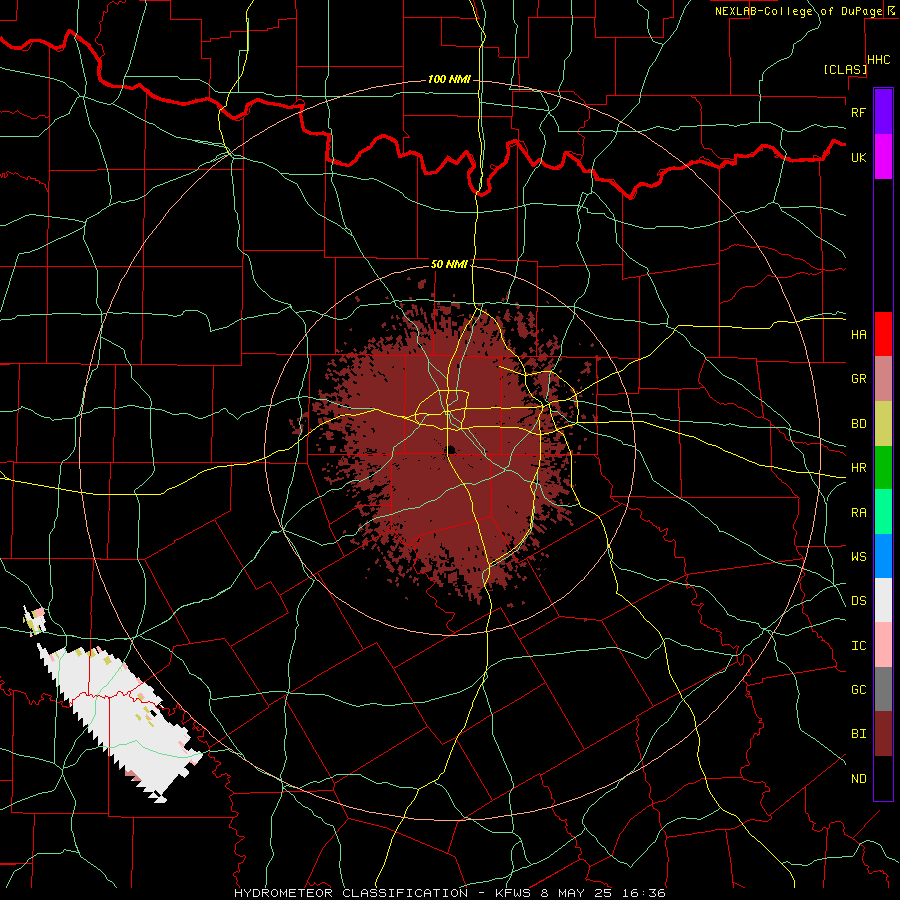Click the IC pink legend swatch
Image resolution: width=900 pixels, height=900 pixels.
[883, 645]
